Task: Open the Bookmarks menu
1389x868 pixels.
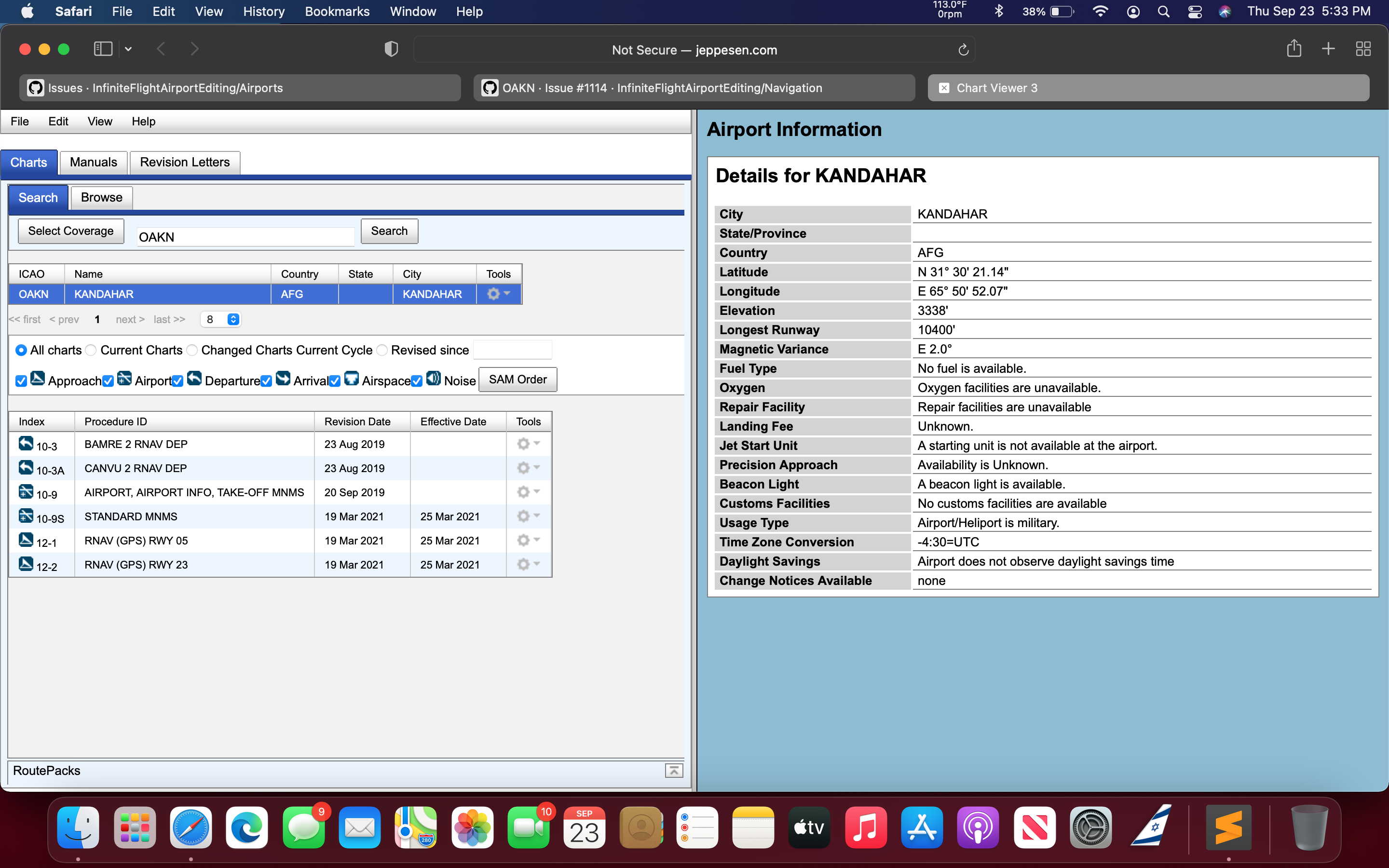Action: 338,12
